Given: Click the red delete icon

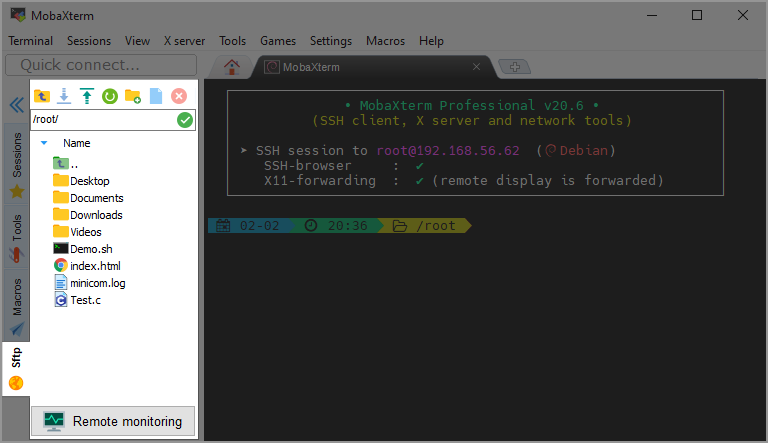Looking at the screenshot, I should point(179,96).
